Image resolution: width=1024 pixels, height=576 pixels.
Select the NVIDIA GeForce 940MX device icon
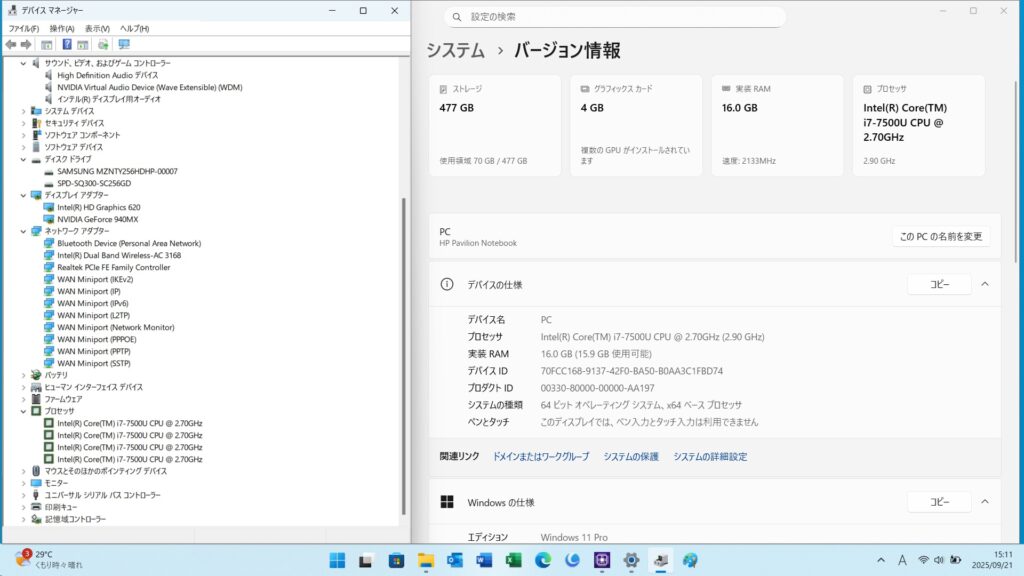[x=49, y=219]
